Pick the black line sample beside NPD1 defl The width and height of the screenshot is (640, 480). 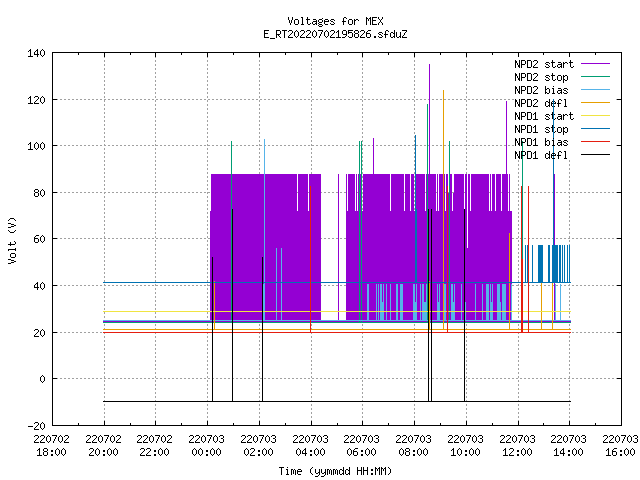click(x=596, y=155)
